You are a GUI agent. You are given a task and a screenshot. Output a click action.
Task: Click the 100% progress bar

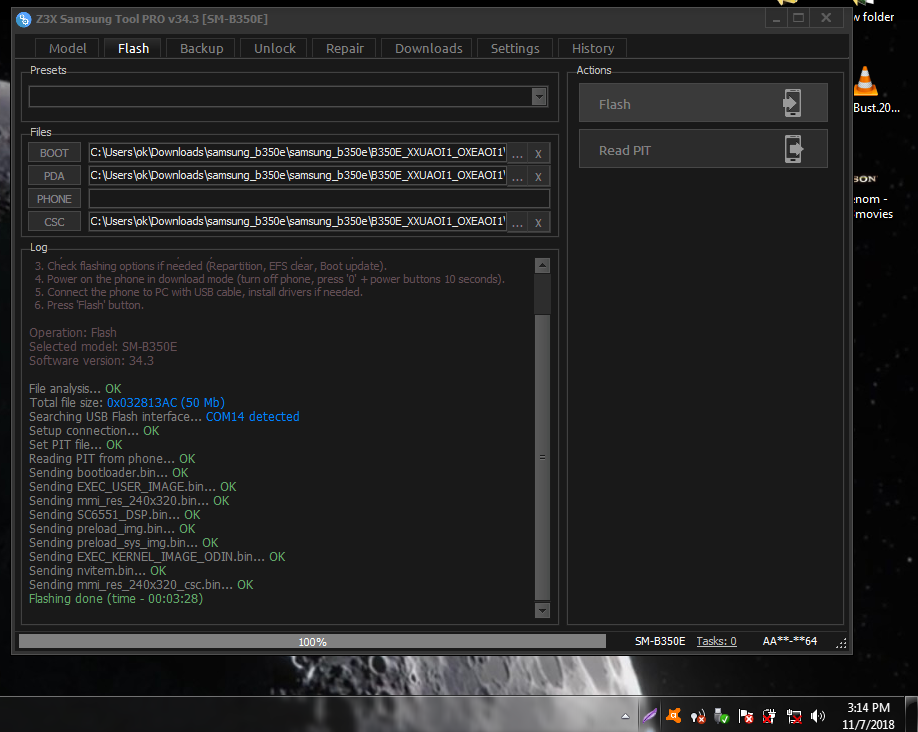(312, 641)
